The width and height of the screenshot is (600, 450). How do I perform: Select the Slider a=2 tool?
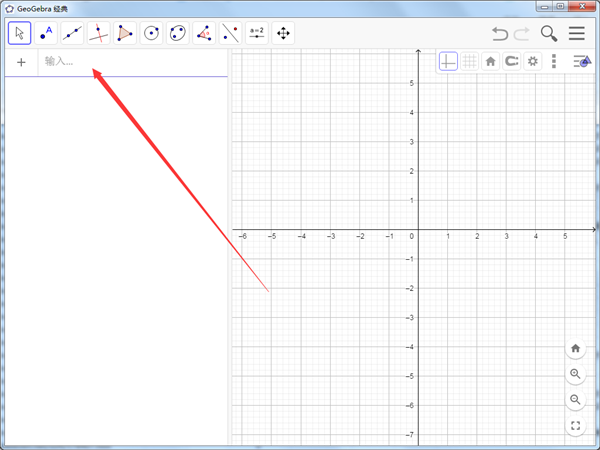(257, 33)
